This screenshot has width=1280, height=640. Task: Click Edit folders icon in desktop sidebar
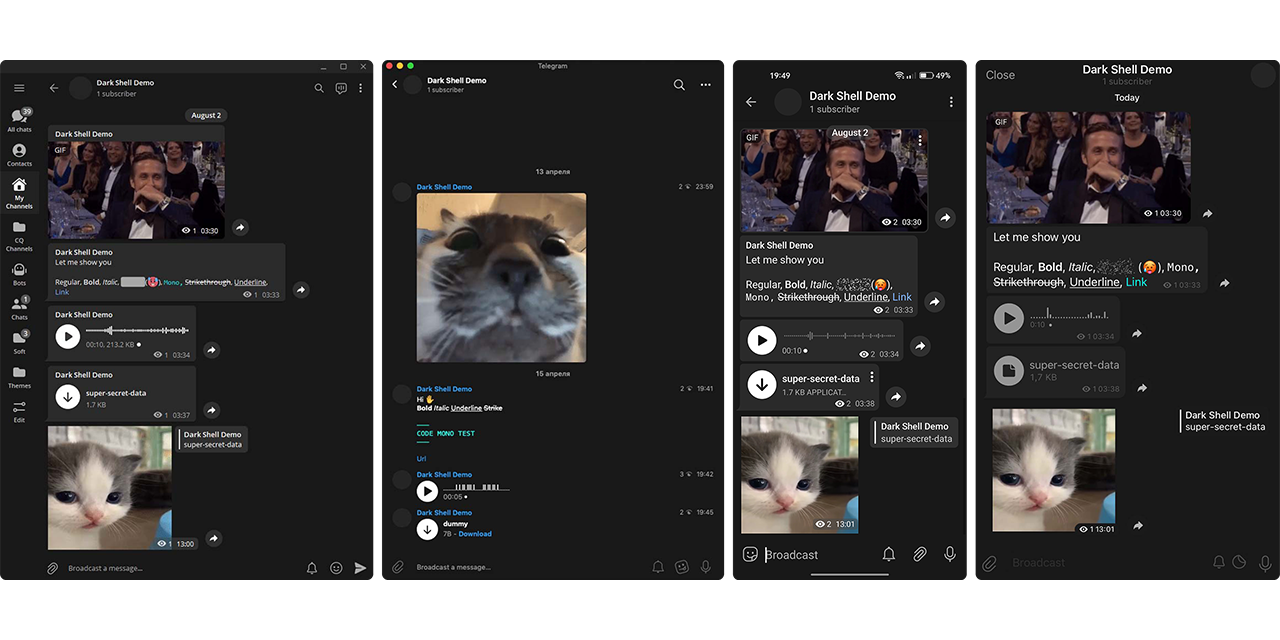coord(19,411)
